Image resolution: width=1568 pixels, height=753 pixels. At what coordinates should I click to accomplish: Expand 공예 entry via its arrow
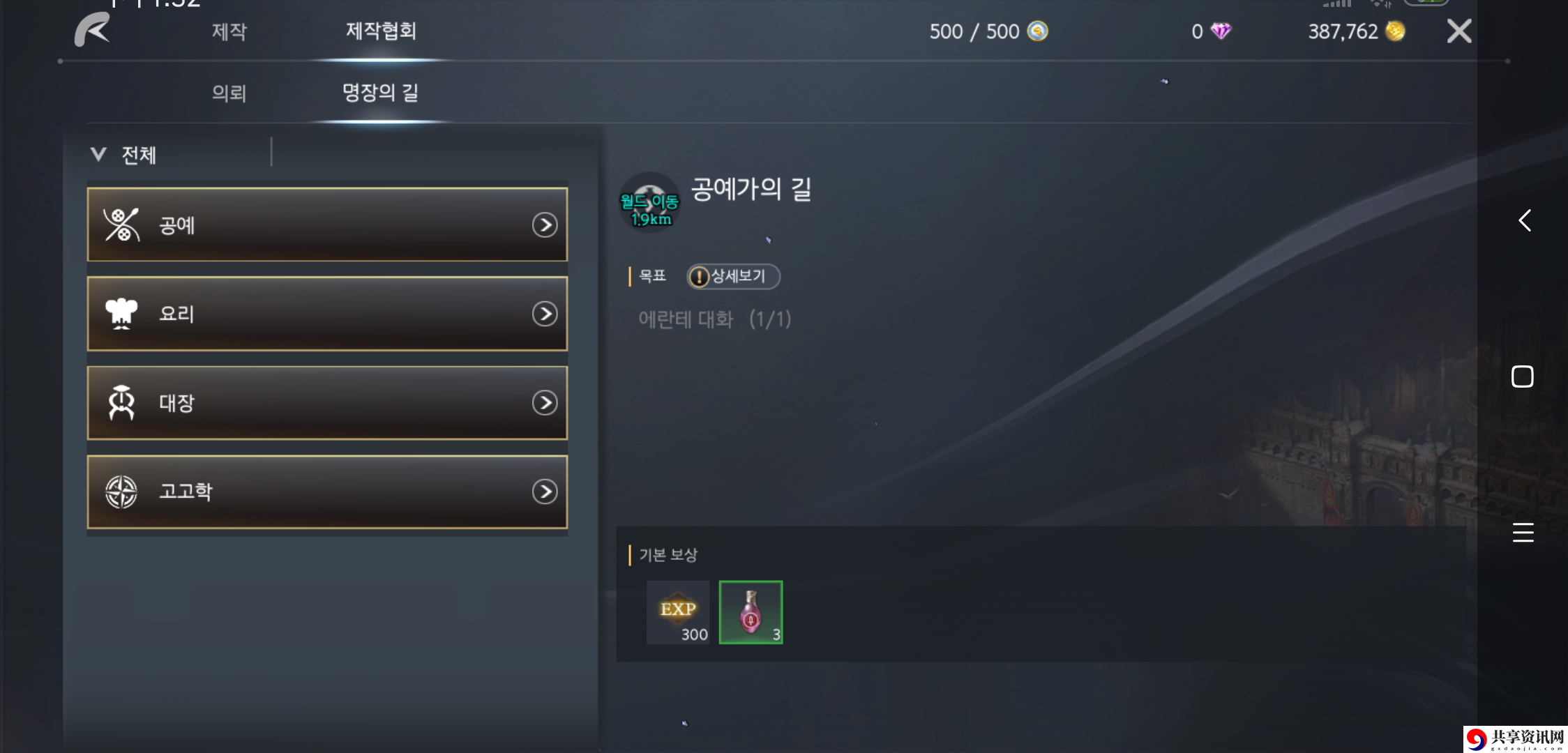[545, 225]
